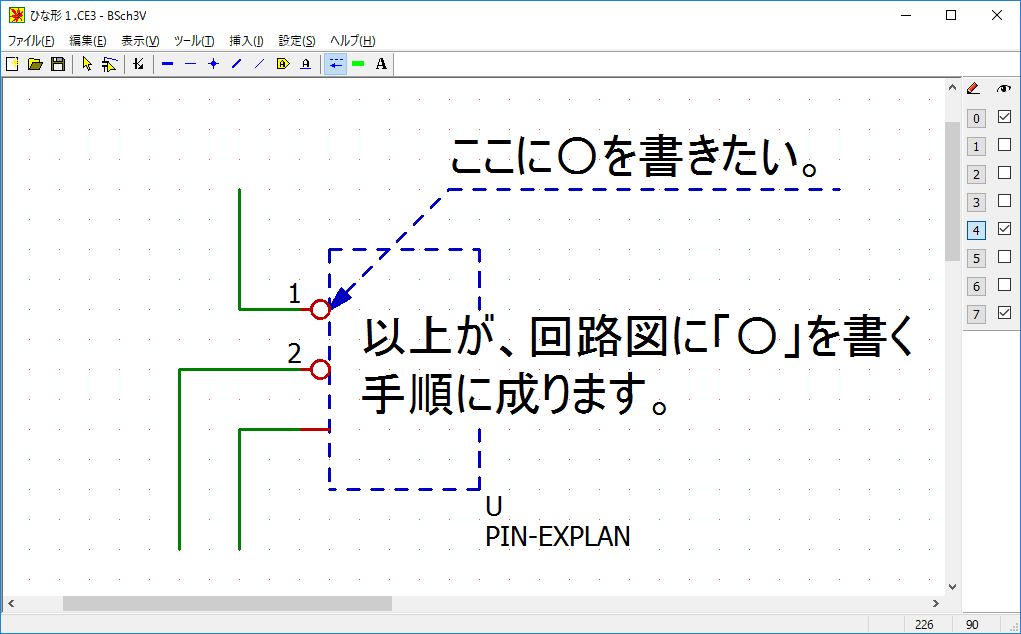The width and height of the screenshot is (1021, 634).
Task: Click the comment text ここに〇を書きたい。
Action: pos(634,158)
